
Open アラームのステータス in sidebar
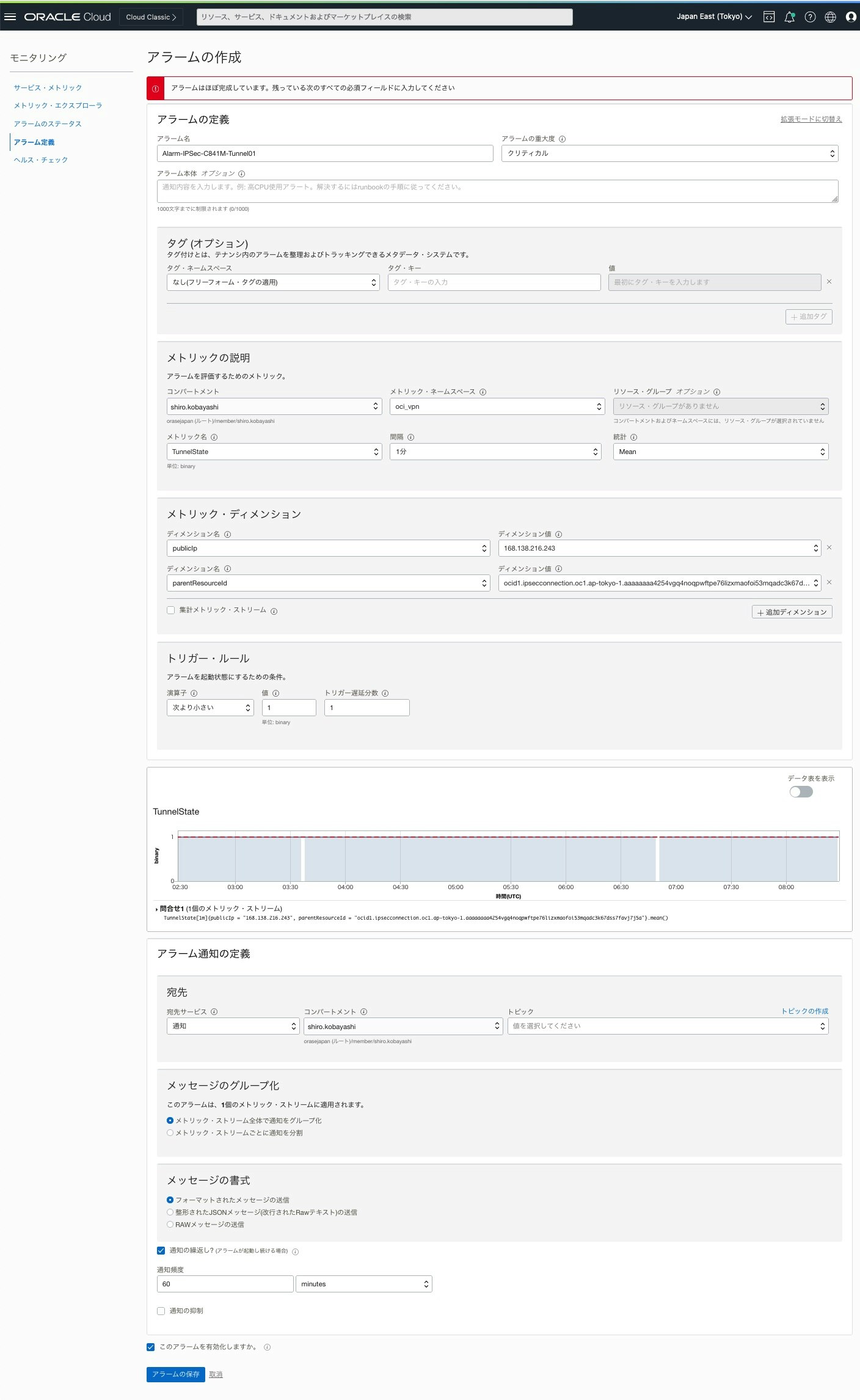pos(48,124)
